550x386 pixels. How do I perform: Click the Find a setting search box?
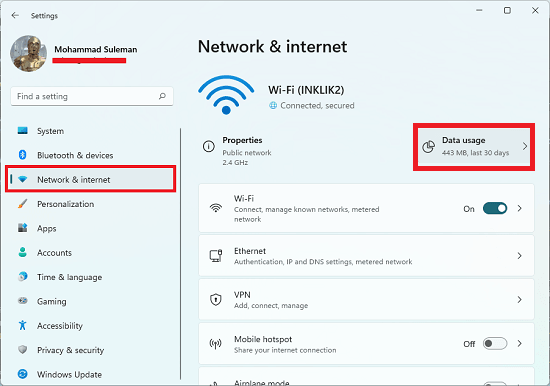(92, 96)
